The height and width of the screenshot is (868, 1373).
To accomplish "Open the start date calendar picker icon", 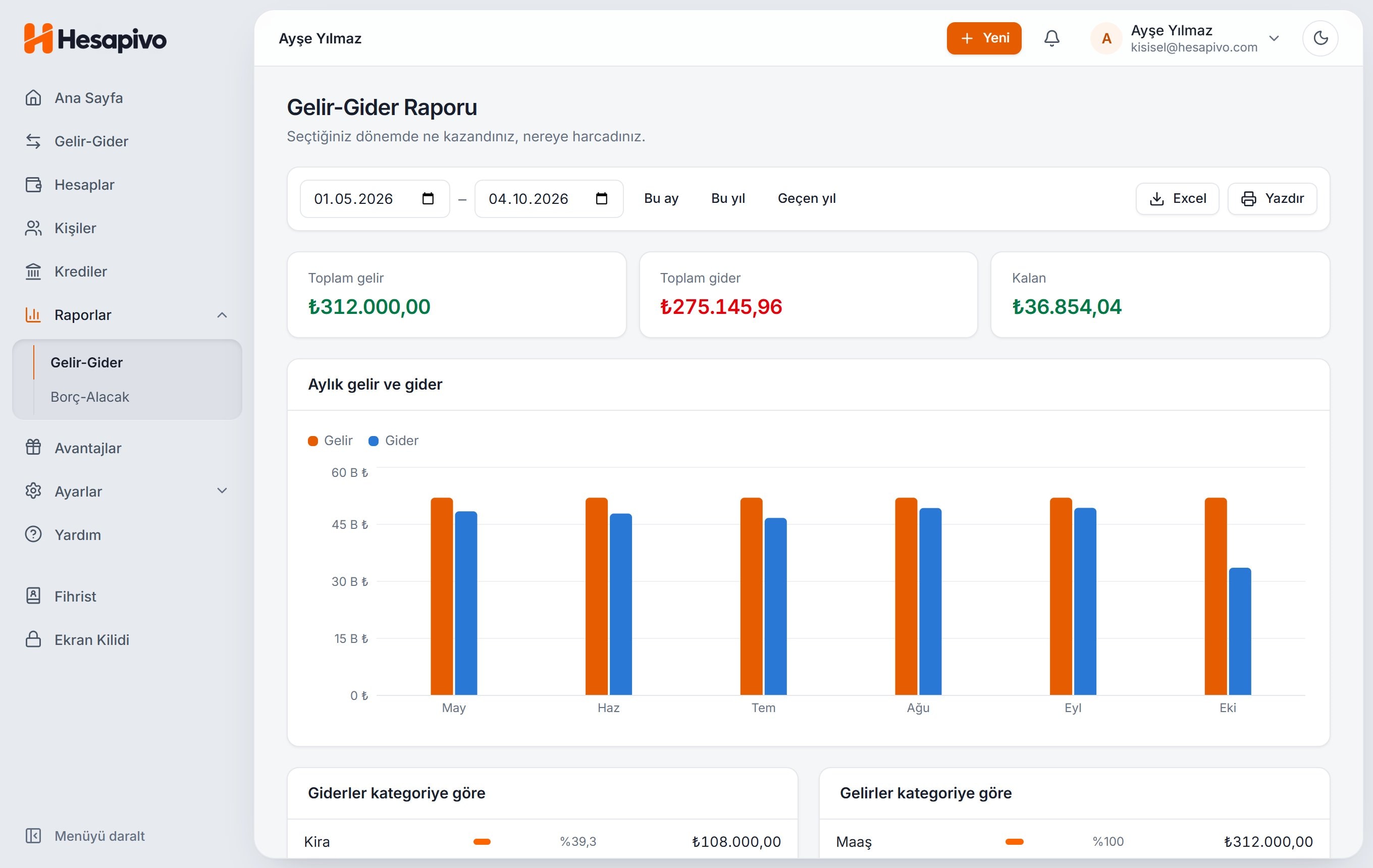I will pos(428,198).
